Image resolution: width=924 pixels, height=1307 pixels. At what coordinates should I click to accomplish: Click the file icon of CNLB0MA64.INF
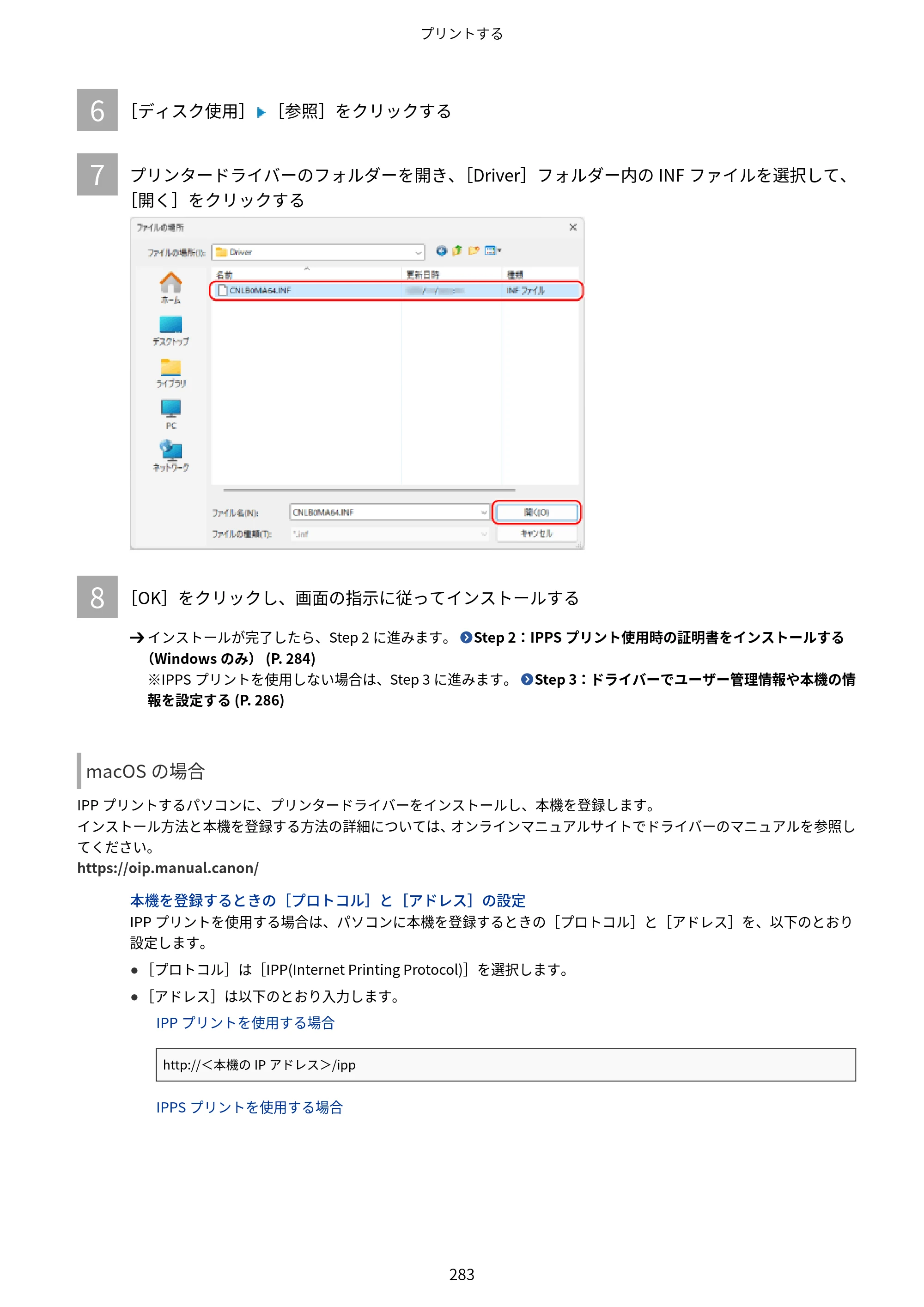click(223, 290)
